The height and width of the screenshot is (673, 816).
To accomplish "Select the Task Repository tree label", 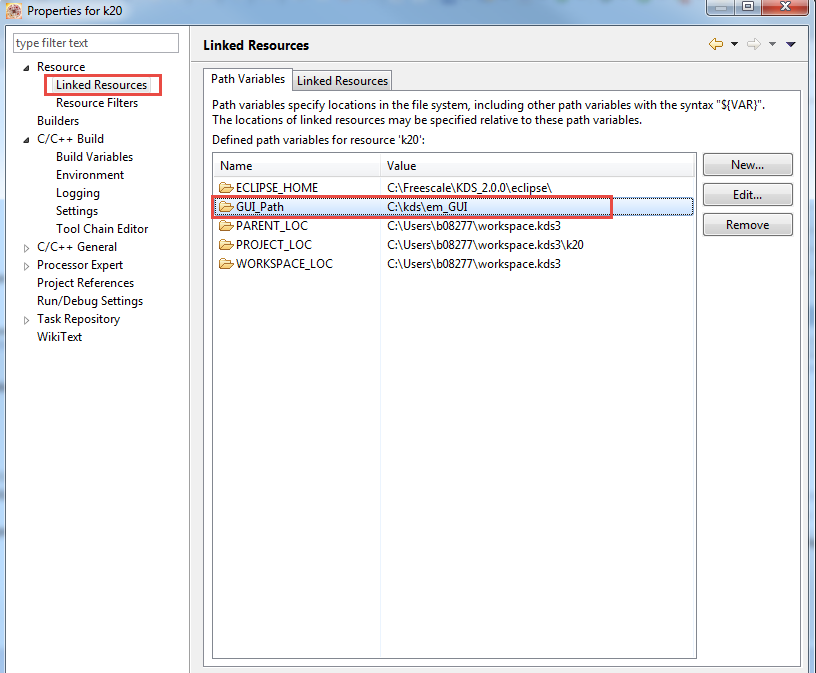I will pyautogui.click(x=78, y=319).
